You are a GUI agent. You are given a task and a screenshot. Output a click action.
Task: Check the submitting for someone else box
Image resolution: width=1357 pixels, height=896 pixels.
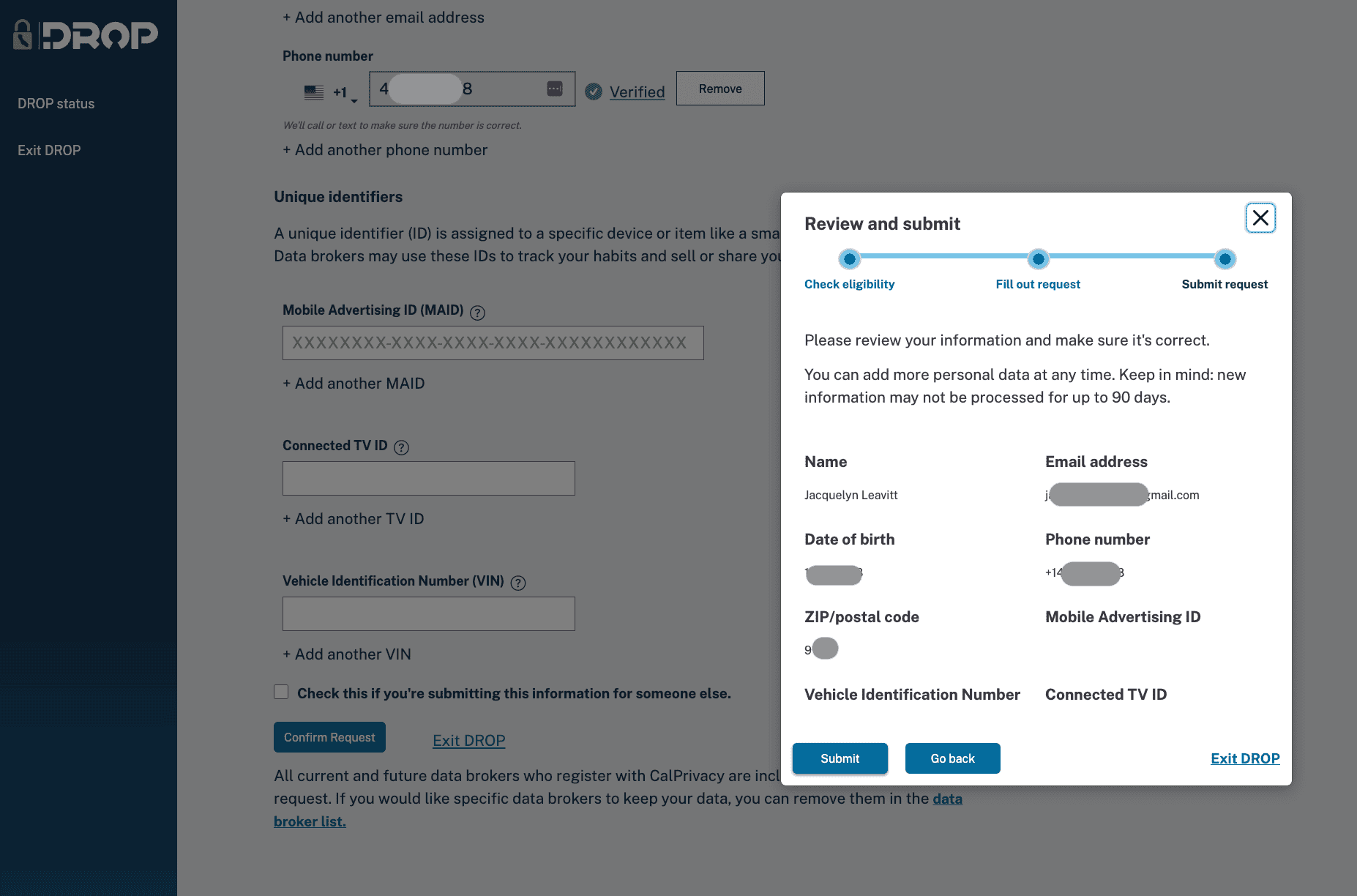click(x=281, y=692)
